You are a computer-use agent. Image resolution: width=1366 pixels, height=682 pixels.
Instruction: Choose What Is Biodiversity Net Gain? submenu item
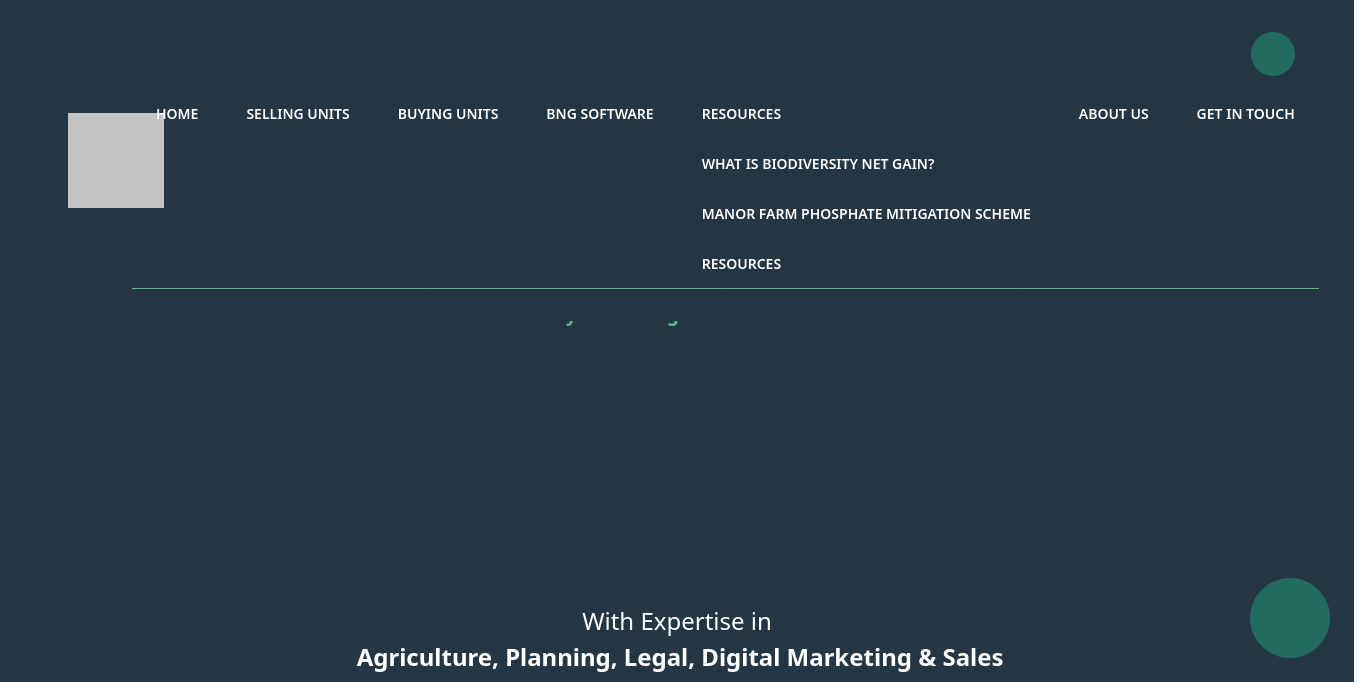(x=817, y=164)
